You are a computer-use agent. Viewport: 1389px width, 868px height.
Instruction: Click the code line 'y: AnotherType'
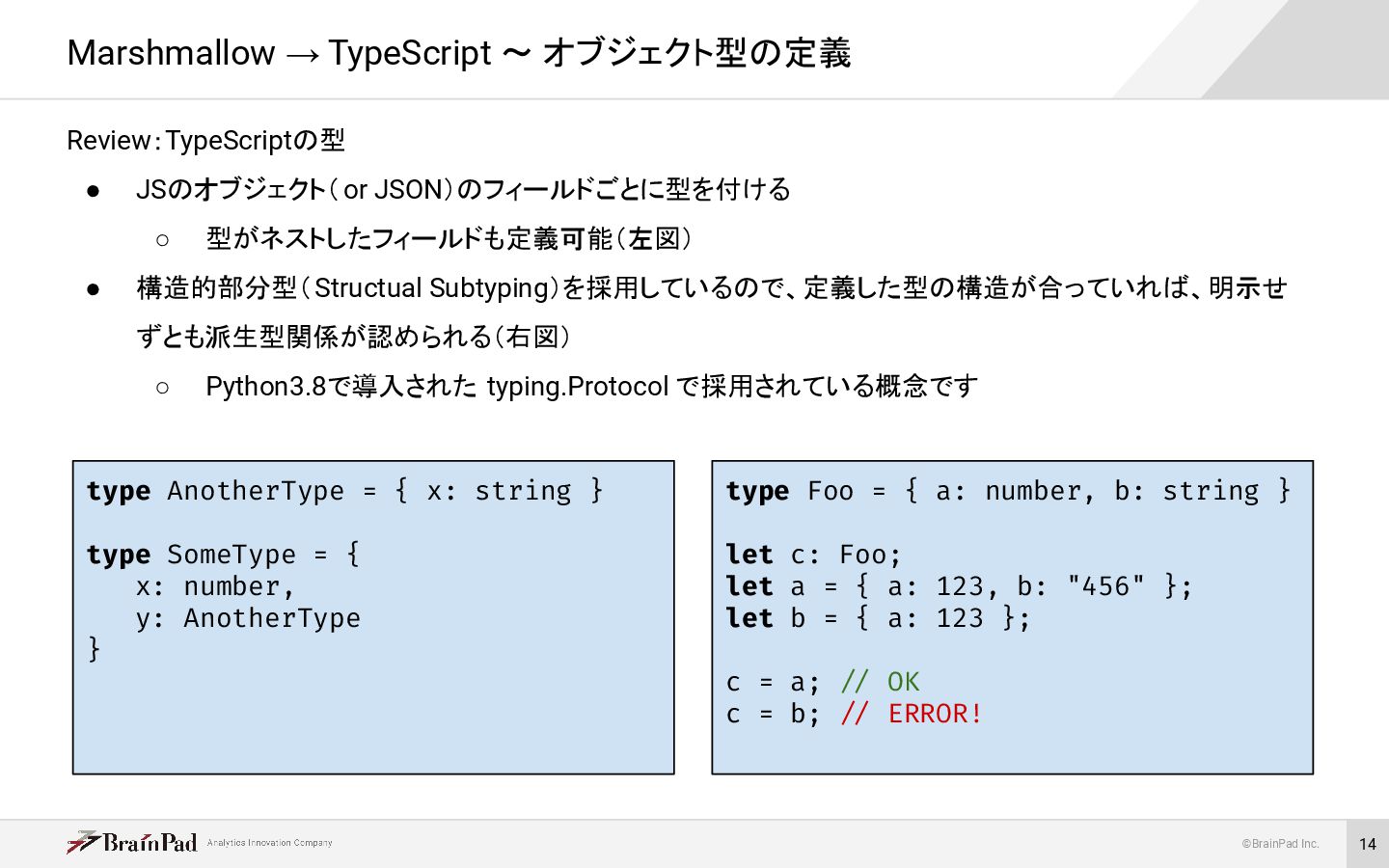pos(248,618)
